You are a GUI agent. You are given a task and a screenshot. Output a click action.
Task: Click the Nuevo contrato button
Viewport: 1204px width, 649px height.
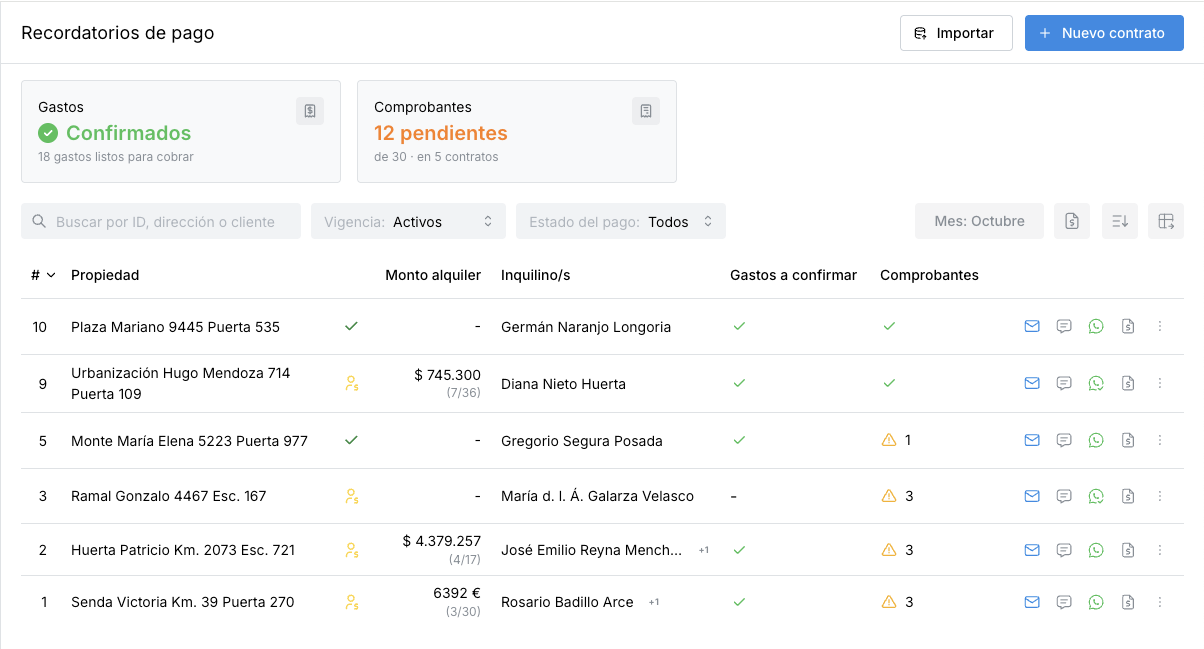click(1104, 33)
